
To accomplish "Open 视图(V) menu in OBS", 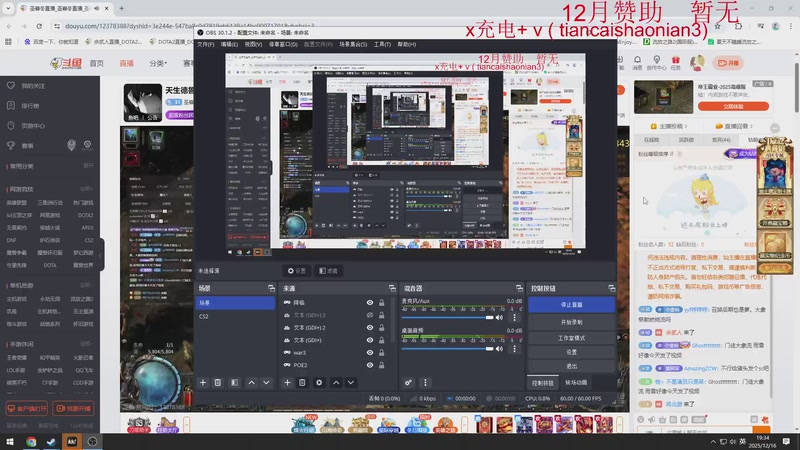I will click(x=253, y=44).
